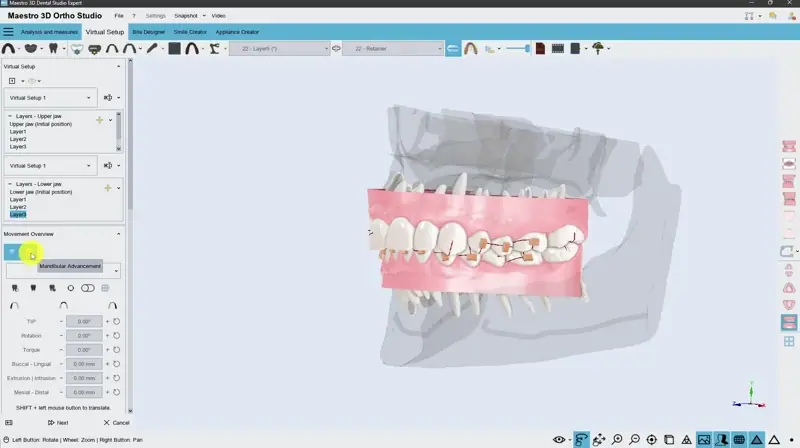800x448 pixels.
Task: Open the 22 - Layer5 dropdown
Action: coord(280,49)
